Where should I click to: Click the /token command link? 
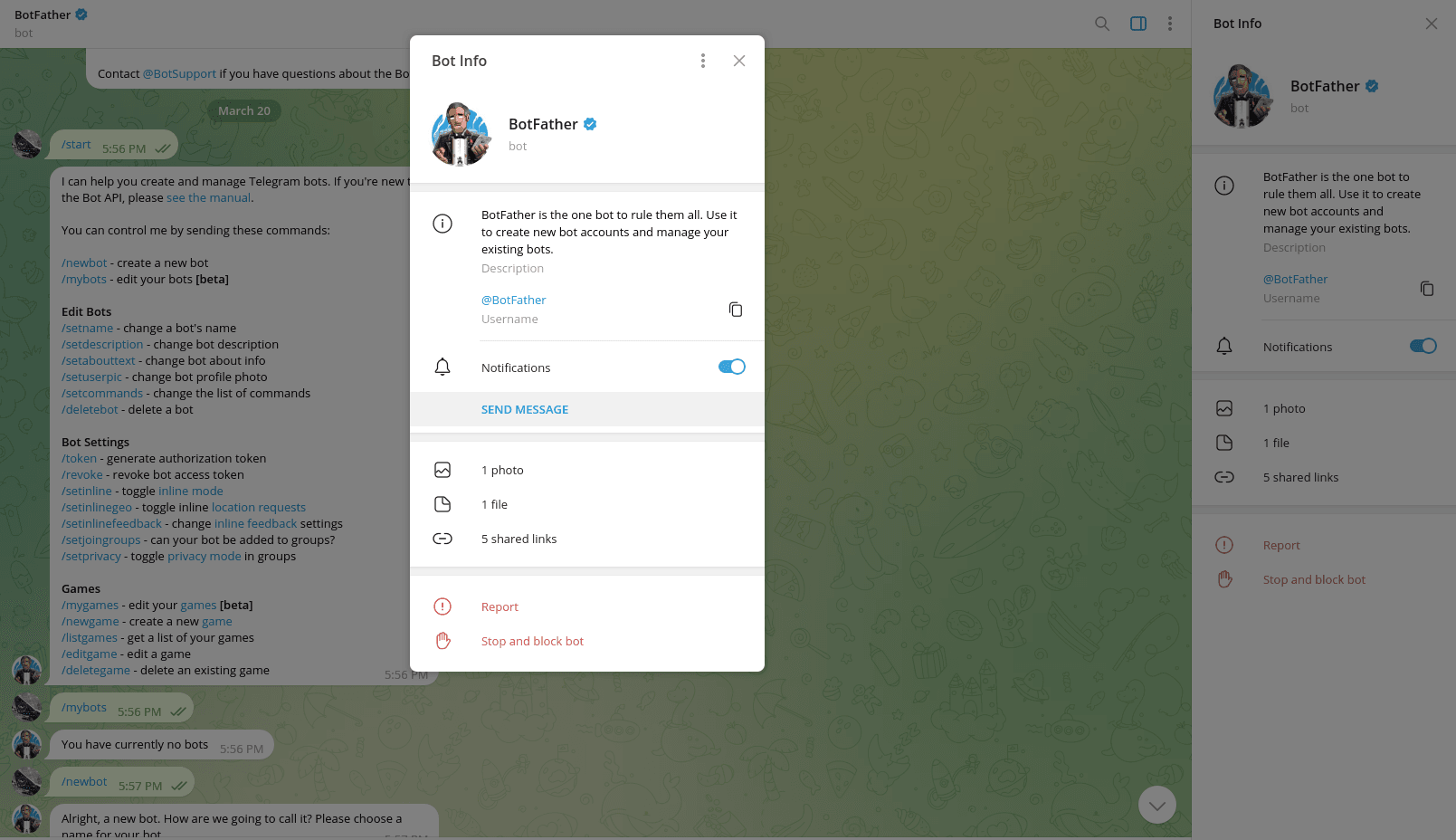pos(79,458)
